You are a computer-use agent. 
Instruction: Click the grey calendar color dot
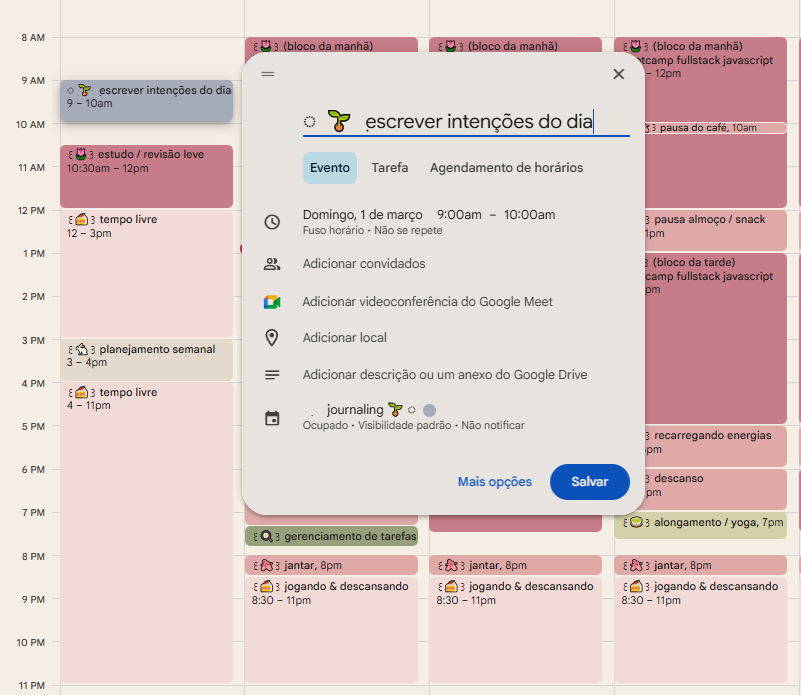[430, 410]
